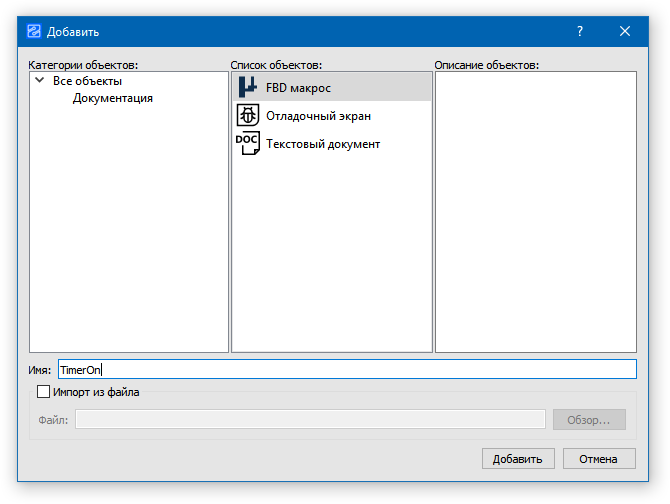Click inside the Описание объектов panel

point(535,210)
